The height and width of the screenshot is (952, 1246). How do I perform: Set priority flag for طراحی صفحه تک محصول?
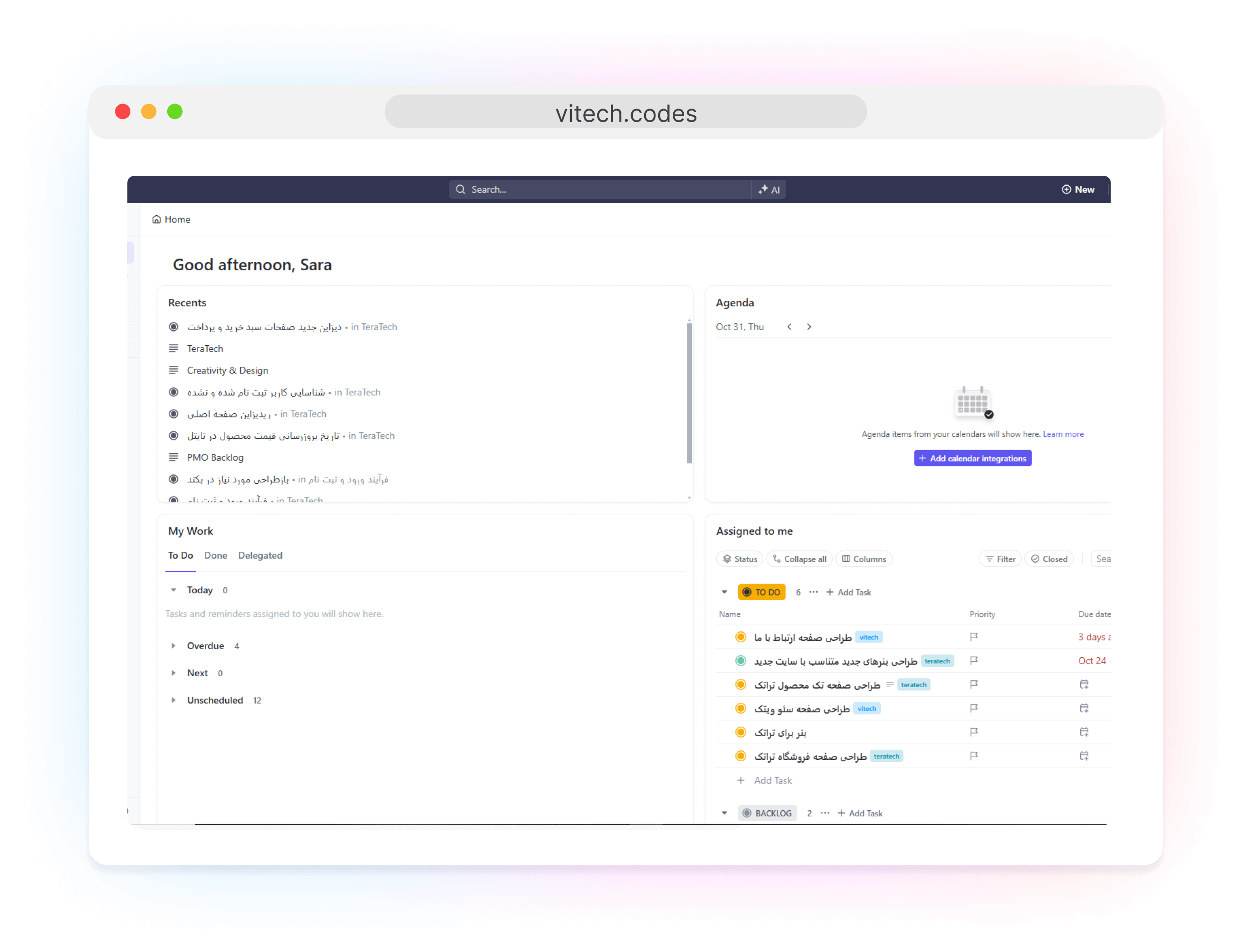(973, 684)
